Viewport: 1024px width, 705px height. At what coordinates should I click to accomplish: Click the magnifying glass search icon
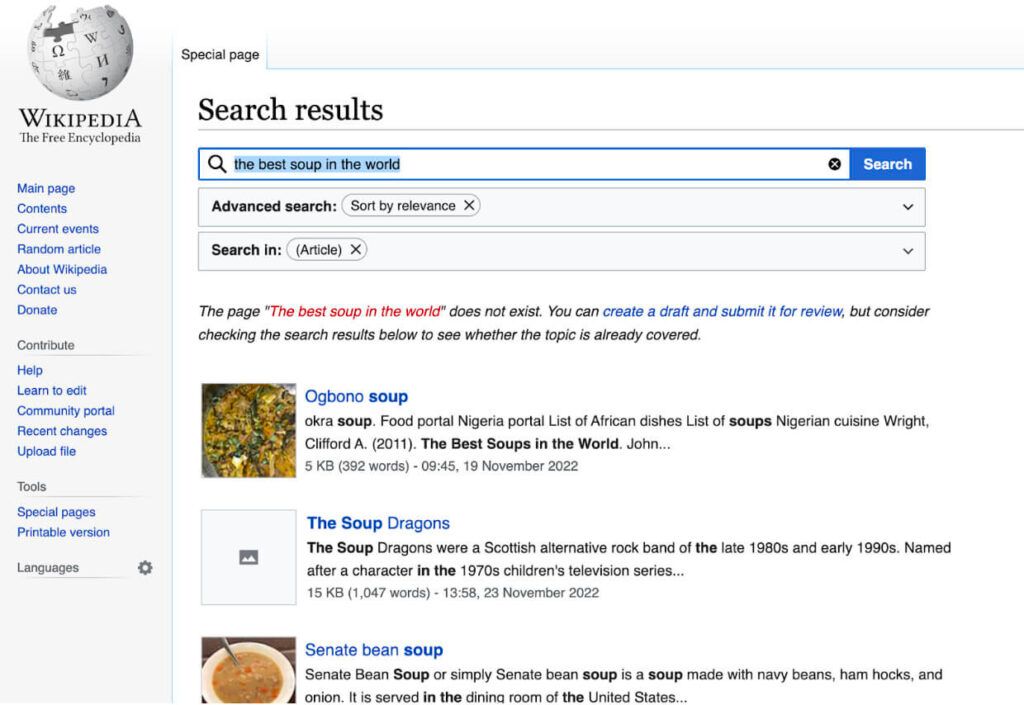pos(216,164)
